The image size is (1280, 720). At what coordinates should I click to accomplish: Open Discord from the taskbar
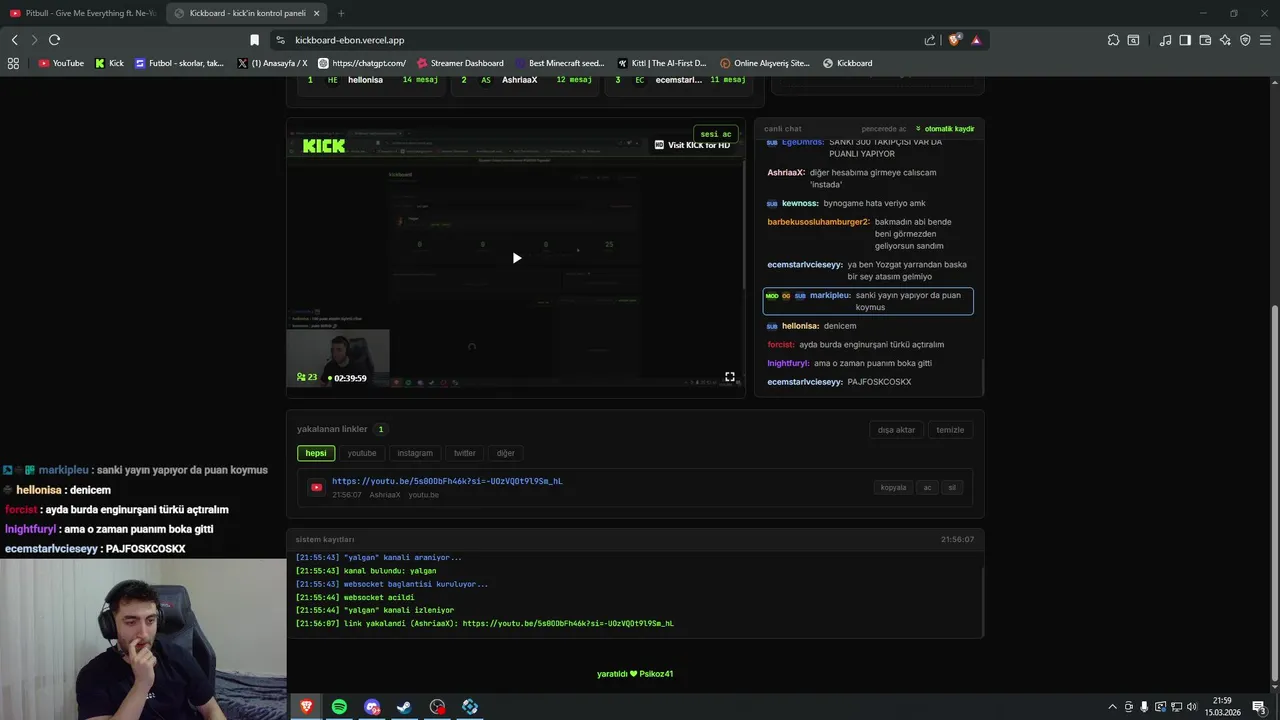point(372,707)
